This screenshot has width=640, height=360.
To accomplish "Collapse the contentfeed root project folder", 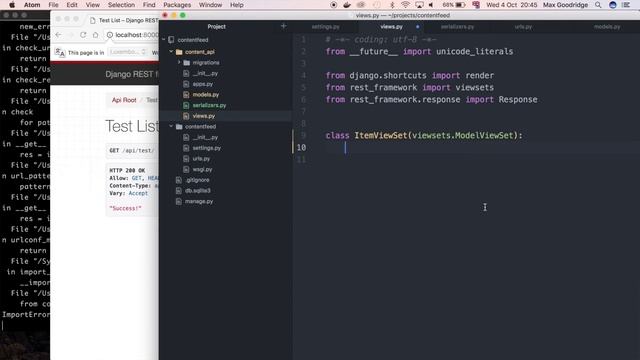I will (x=164, y=40).
